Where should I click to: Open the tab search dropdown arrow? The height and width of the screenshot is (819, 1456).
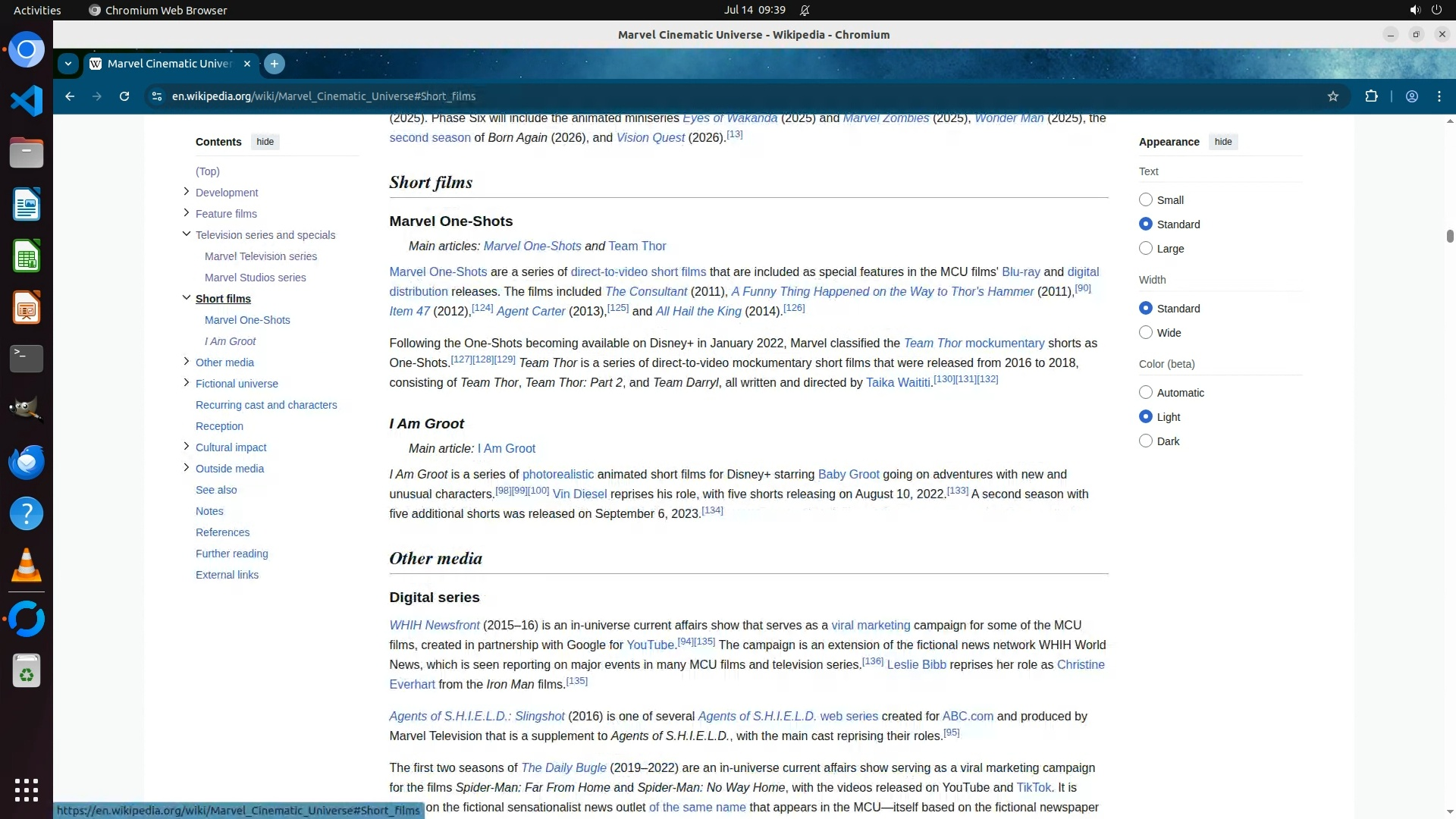(68, 64)
